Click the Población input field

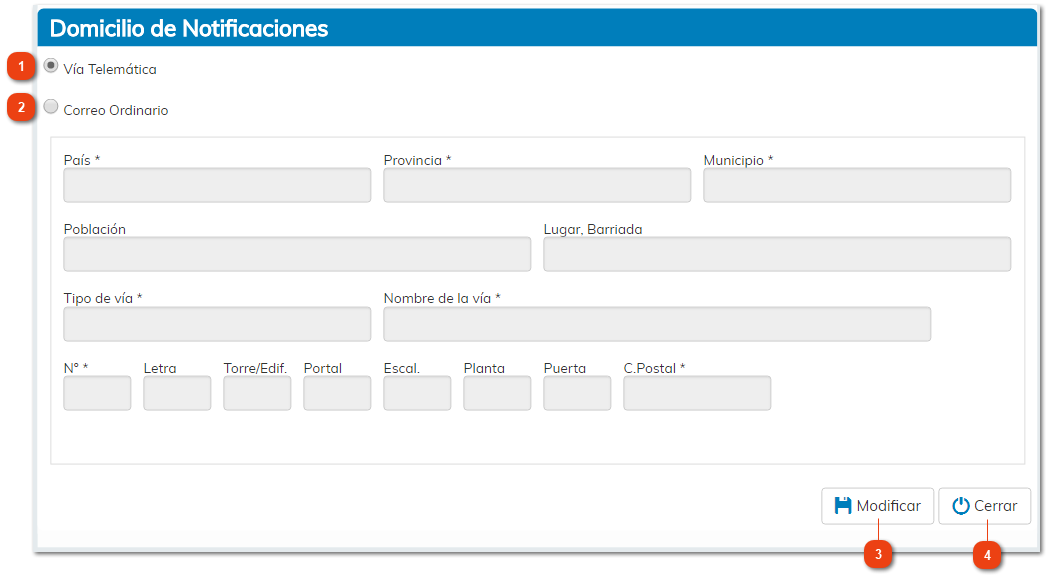coord(296,254)
